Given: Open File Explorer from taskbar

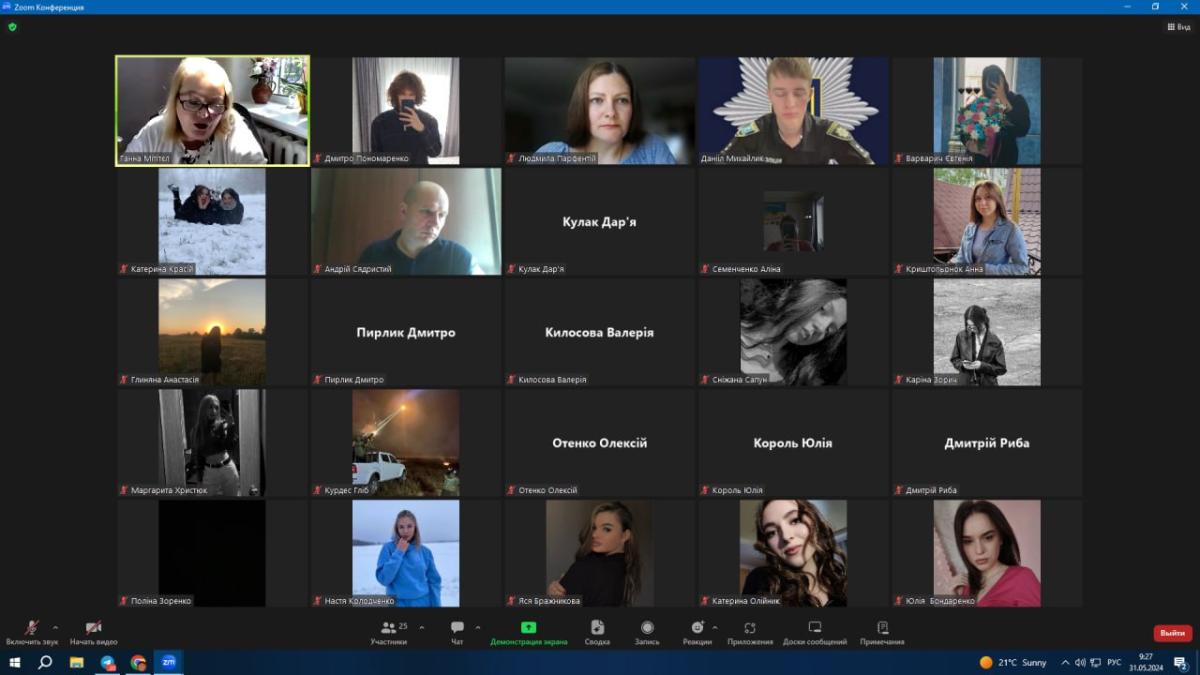Looking at the screenshot, I should point(76,662).
